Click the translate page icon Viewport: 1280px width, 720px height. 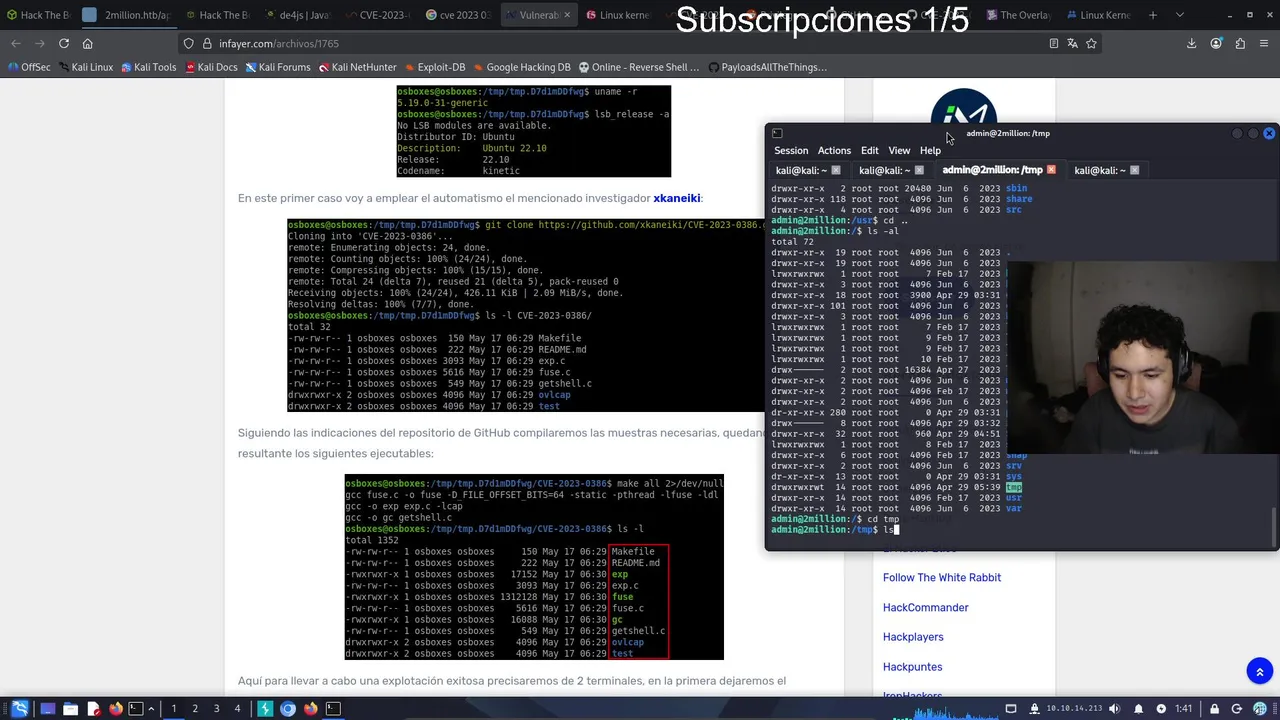click(x=1072, y=43)
